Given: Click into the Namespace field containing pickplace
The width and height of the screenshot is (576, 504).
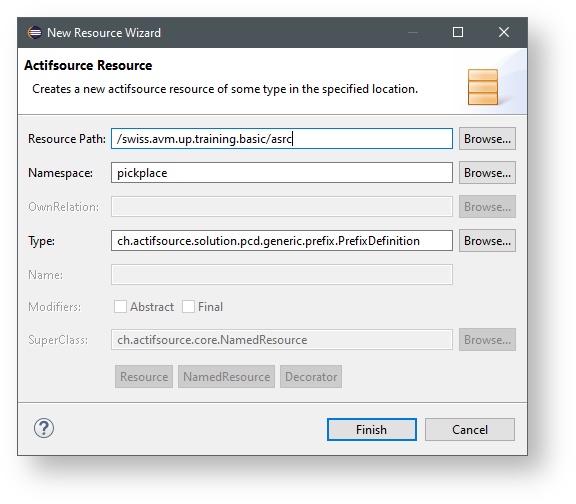Looking at the screenshot, I should point(282,173).
